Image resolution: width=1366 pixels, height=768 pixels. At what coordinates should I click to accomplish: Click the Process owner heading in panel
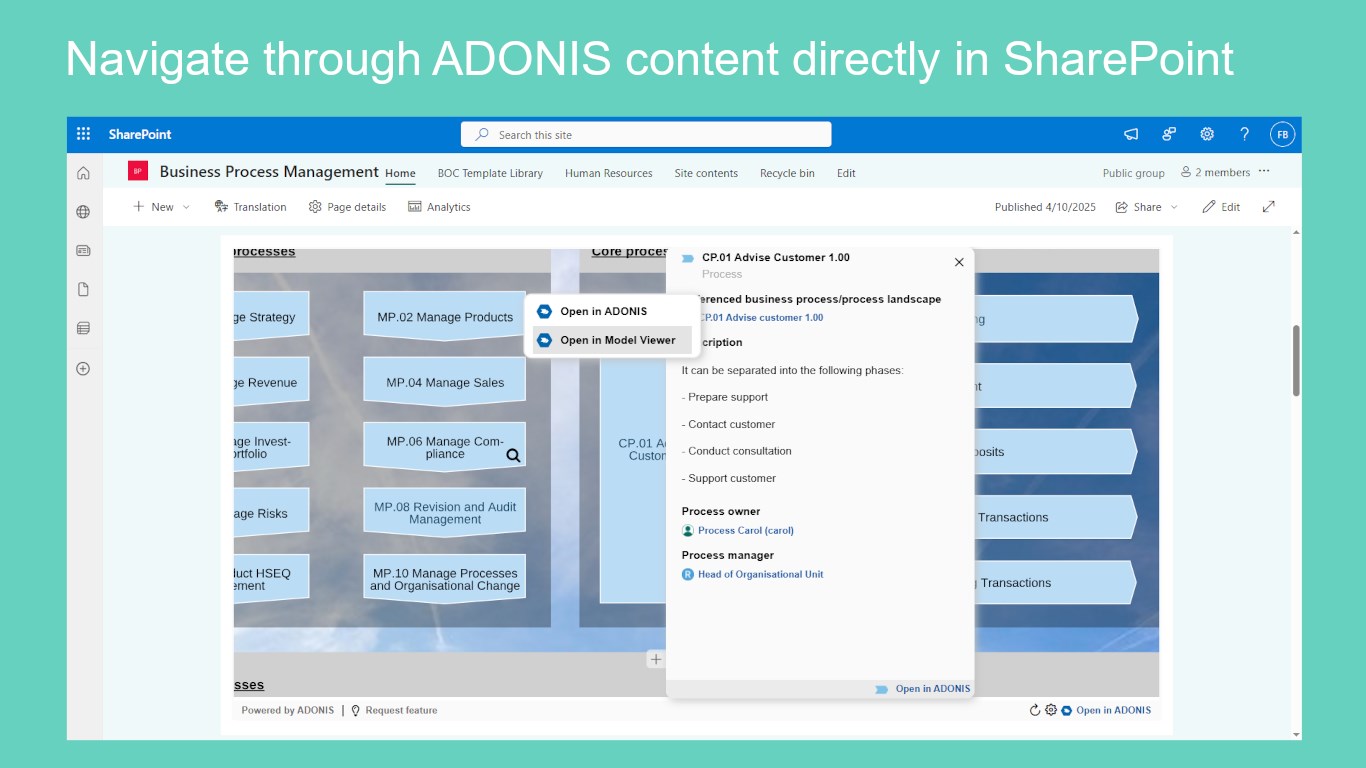click(x=721, y=511)
